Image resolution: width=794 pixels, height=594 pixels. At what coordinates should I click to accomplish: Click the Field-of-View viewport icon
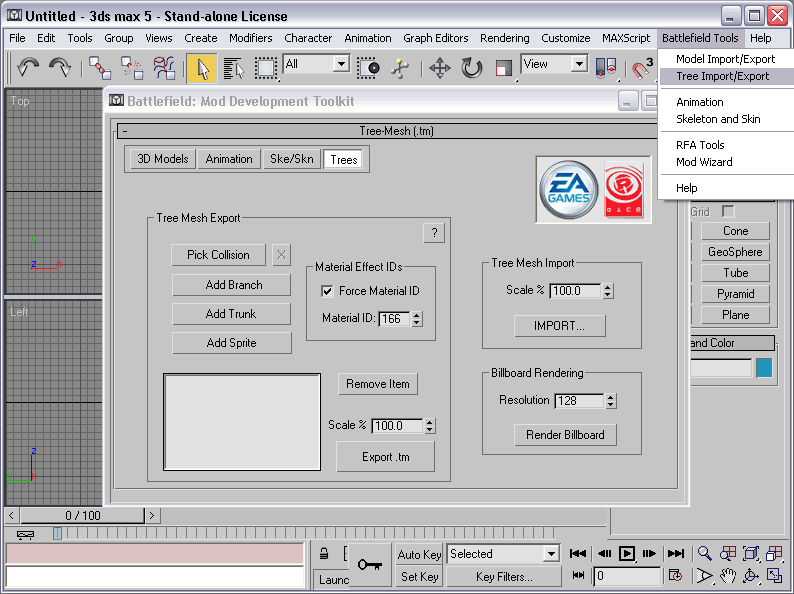pos(704,576)
